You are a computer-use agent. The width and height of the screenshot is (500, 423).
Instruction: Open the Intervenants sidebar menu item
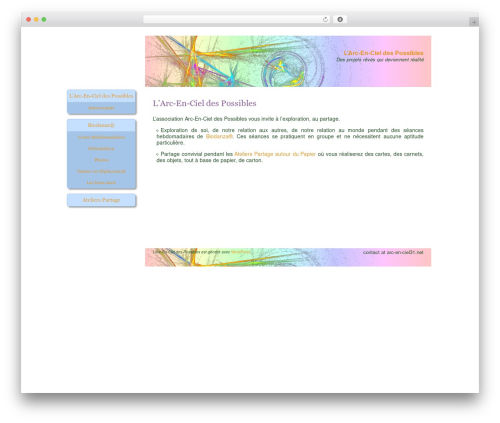101,108
